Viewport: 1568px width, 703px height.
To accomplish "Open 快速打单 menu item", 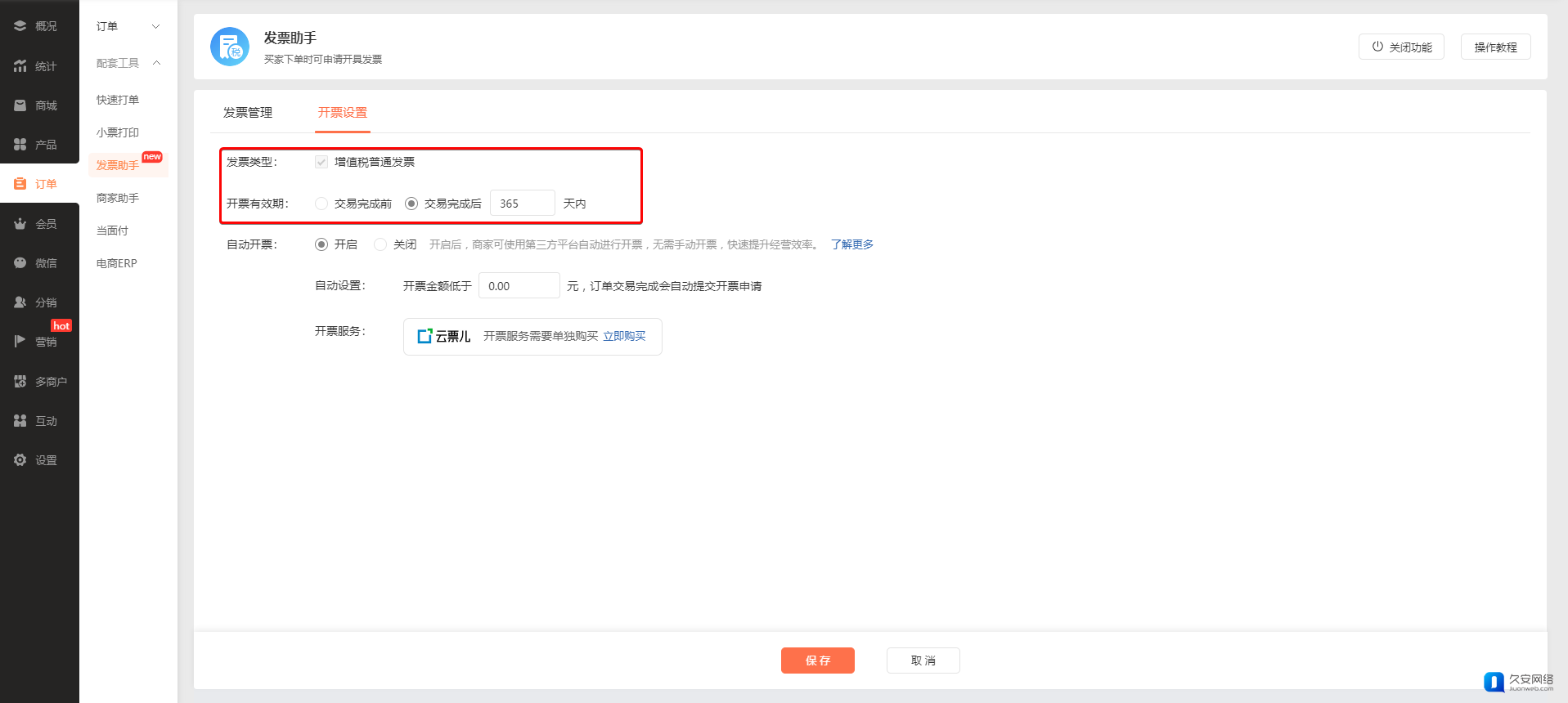I will coord(118,100).
